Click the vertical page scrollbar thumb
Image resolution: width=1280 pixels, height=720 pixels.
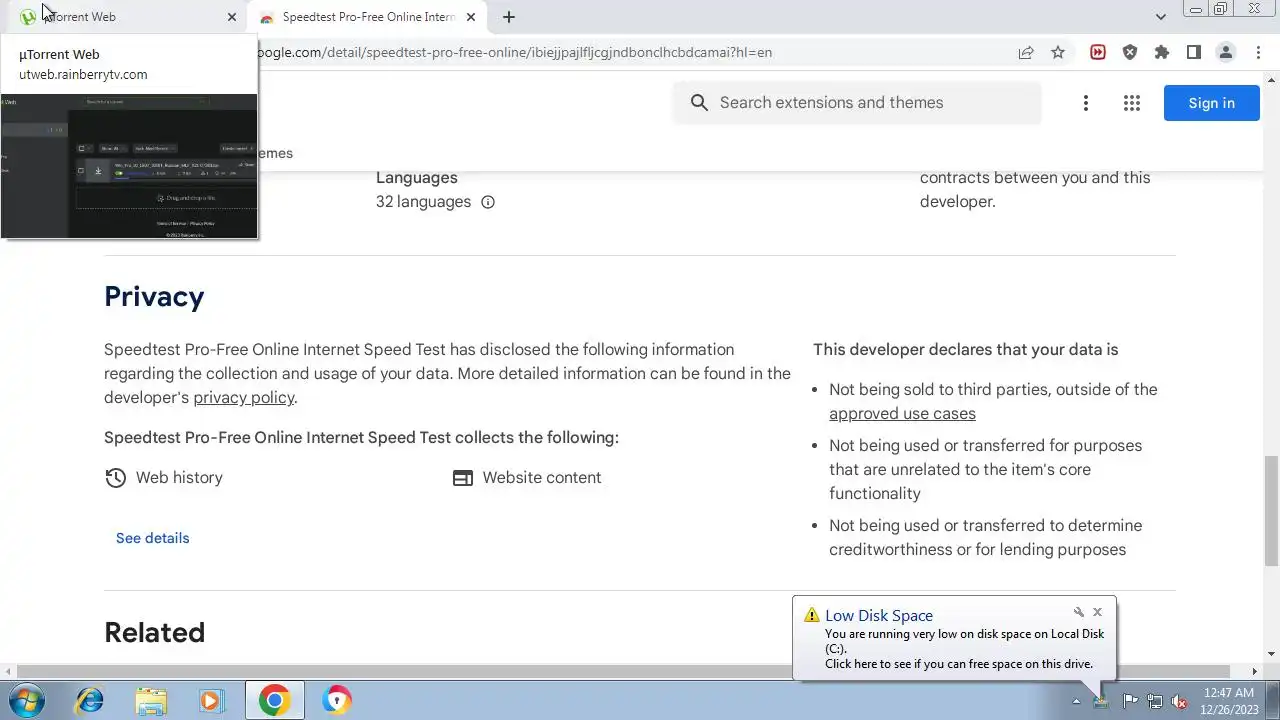tap(1271, 510)
